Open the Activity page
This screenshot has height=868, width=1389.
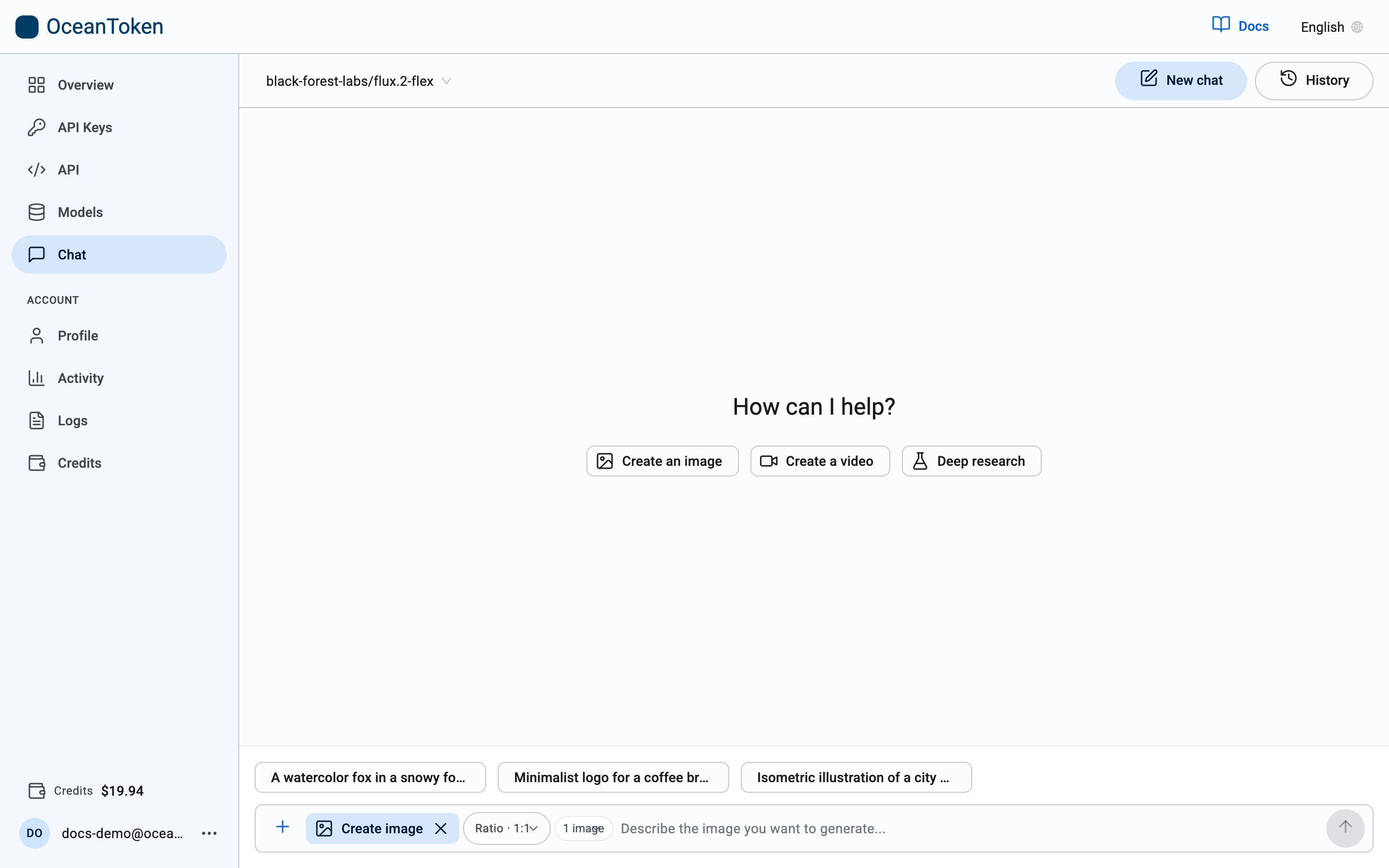(119, 379)
